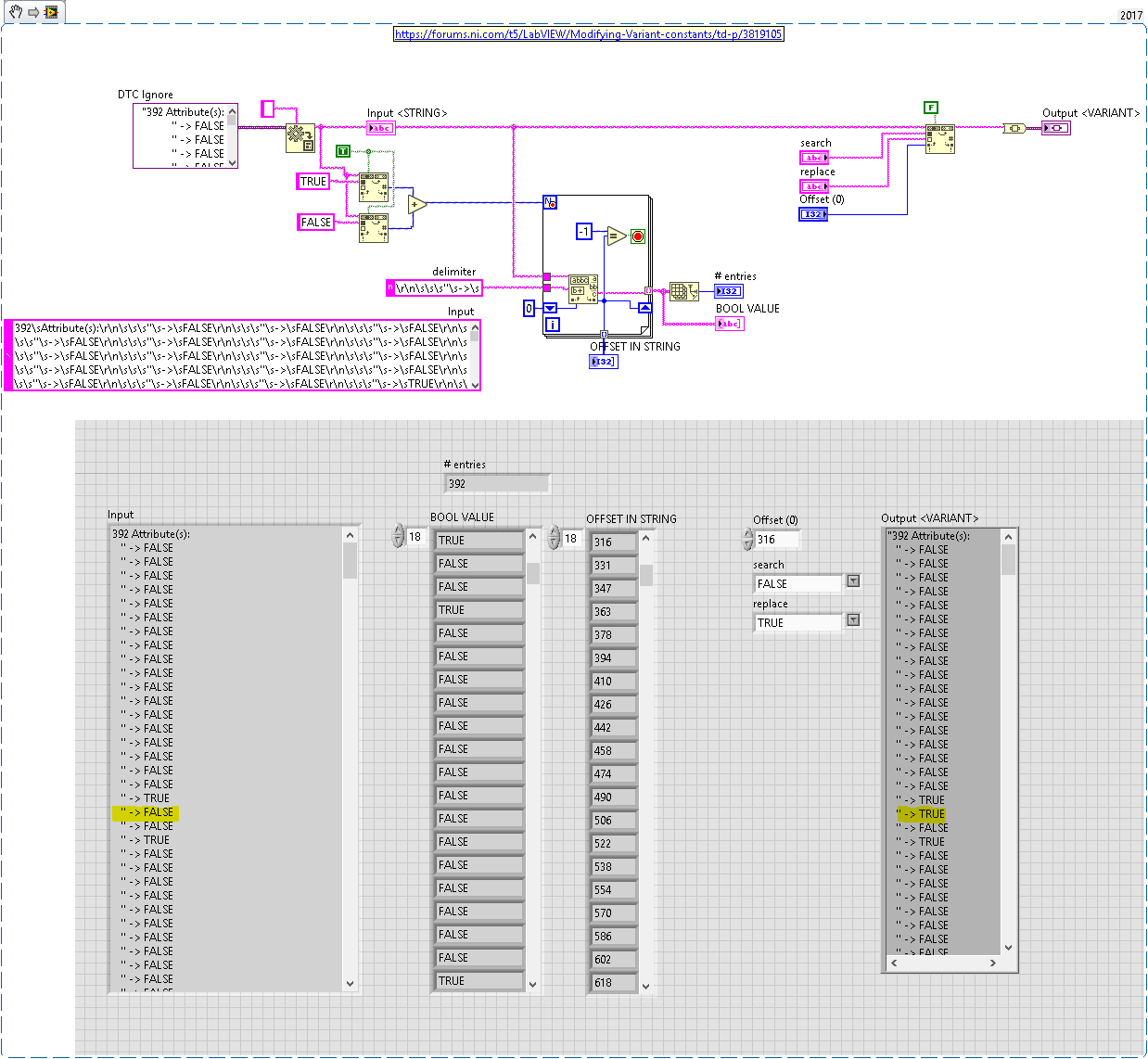This screenshot has height=1059, width=1148.
Task: Click the 0 numeric constant by the shift register
Action: click(x=529, y=308)
